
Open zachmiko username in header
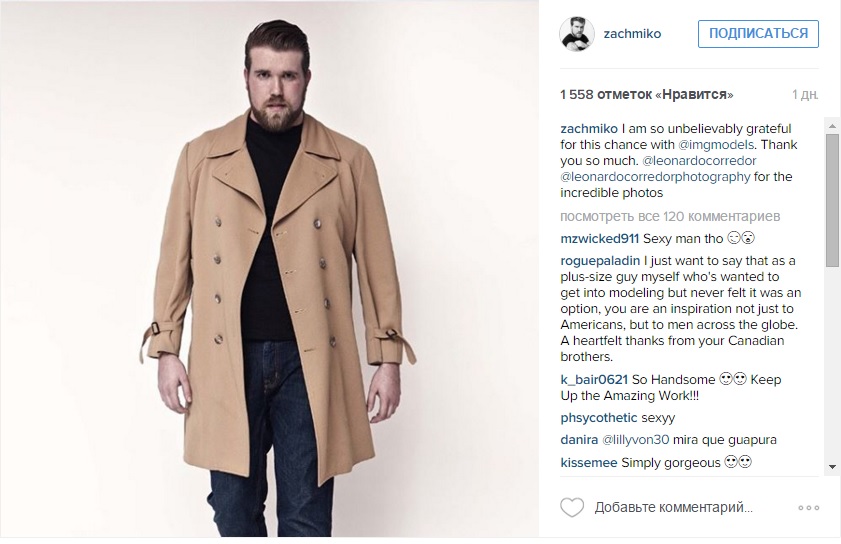[x=632, y=34]
